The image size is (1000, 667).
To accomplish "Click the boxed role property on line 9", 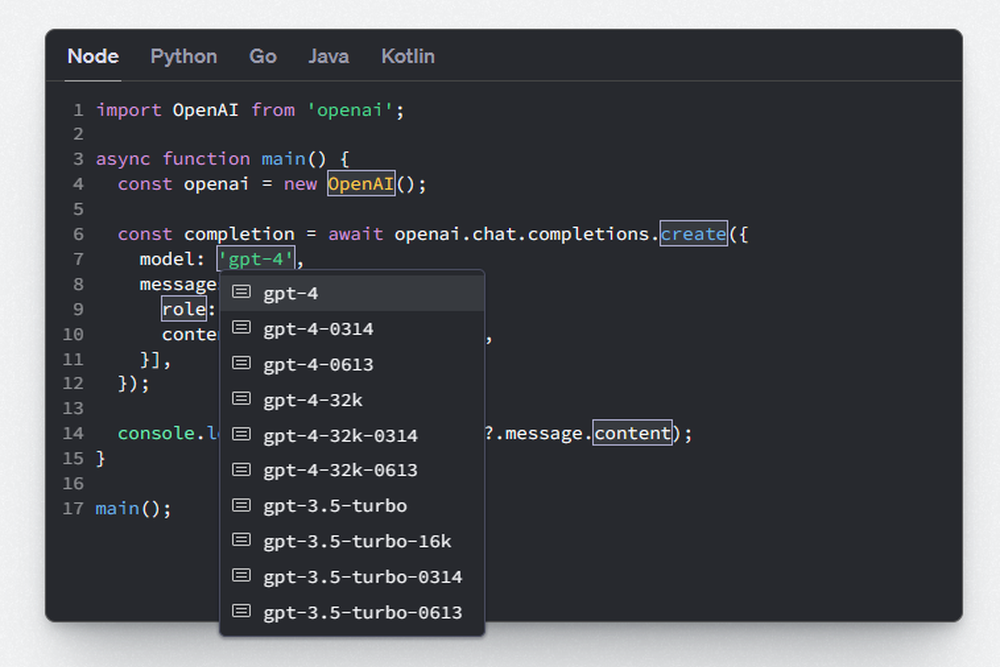I will [x=184, y=309].
